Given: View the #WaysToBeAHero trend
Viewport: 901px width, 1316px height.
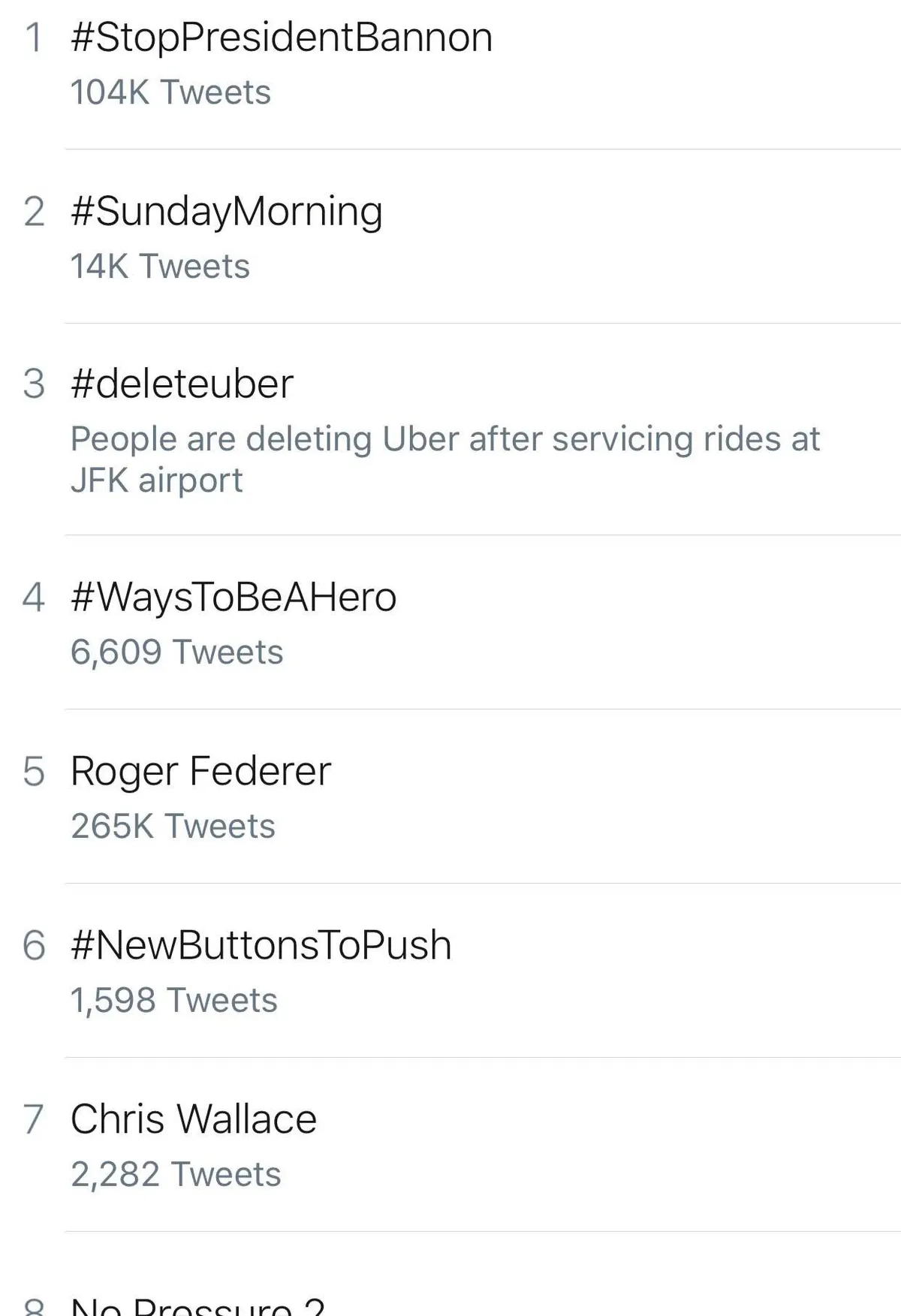Looking at the screenshot, I should point(234,598).
